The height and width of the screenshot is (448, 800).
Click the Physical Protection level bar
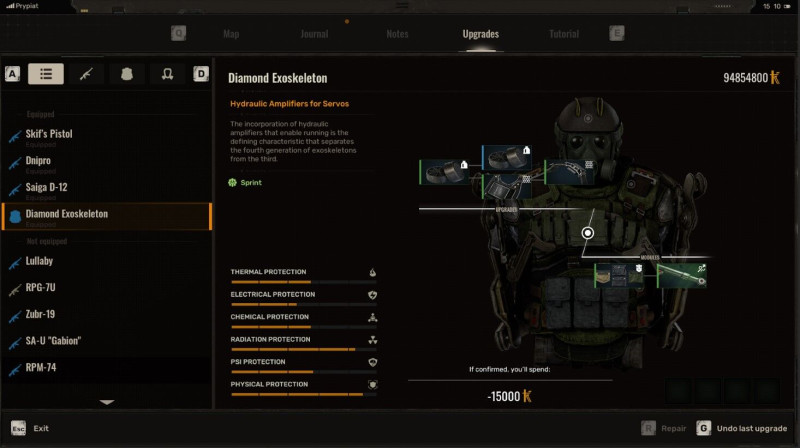pos(304,394)
